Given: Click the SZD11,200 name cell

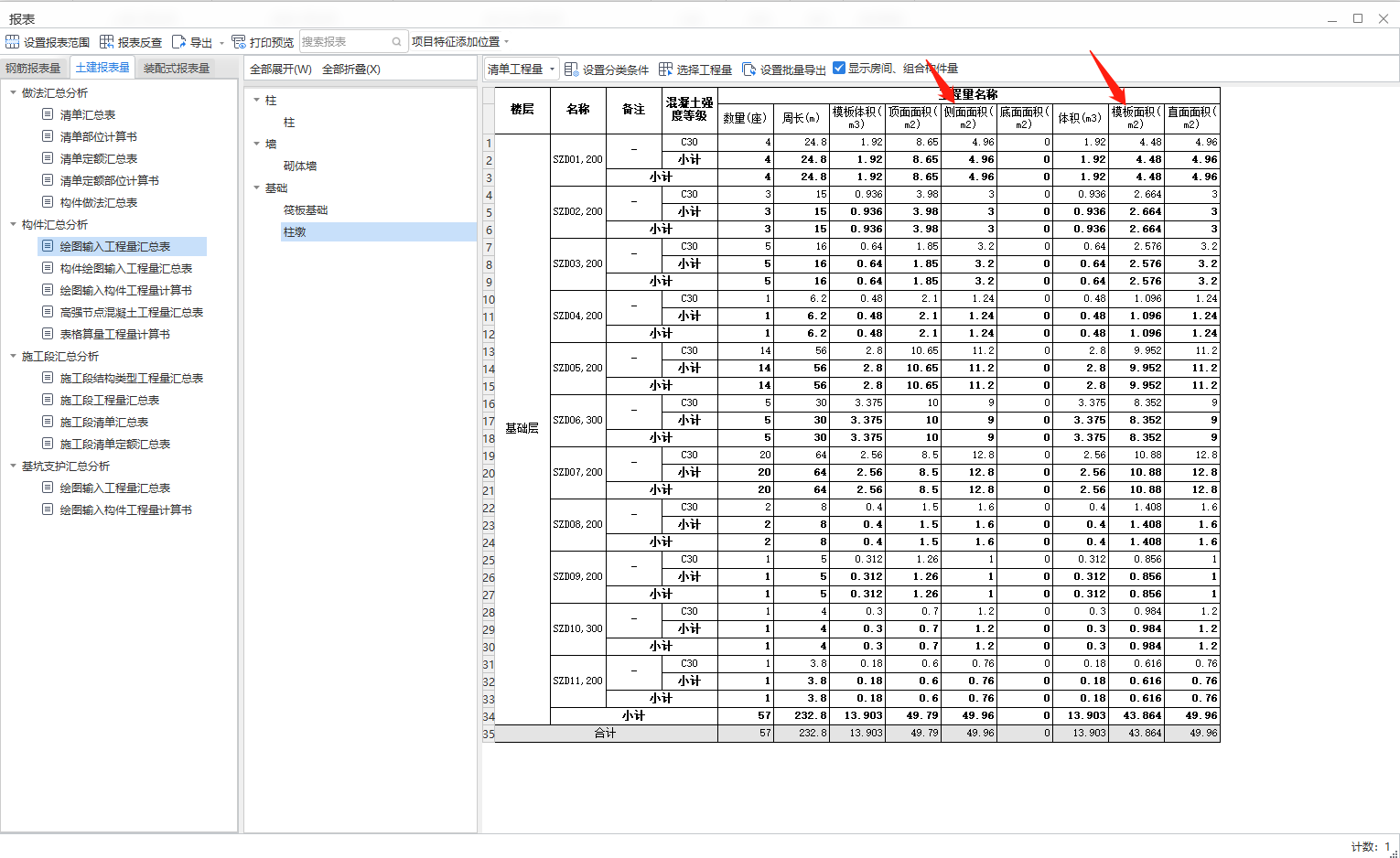Looking at the screenshot, I should tap(578, 681).
